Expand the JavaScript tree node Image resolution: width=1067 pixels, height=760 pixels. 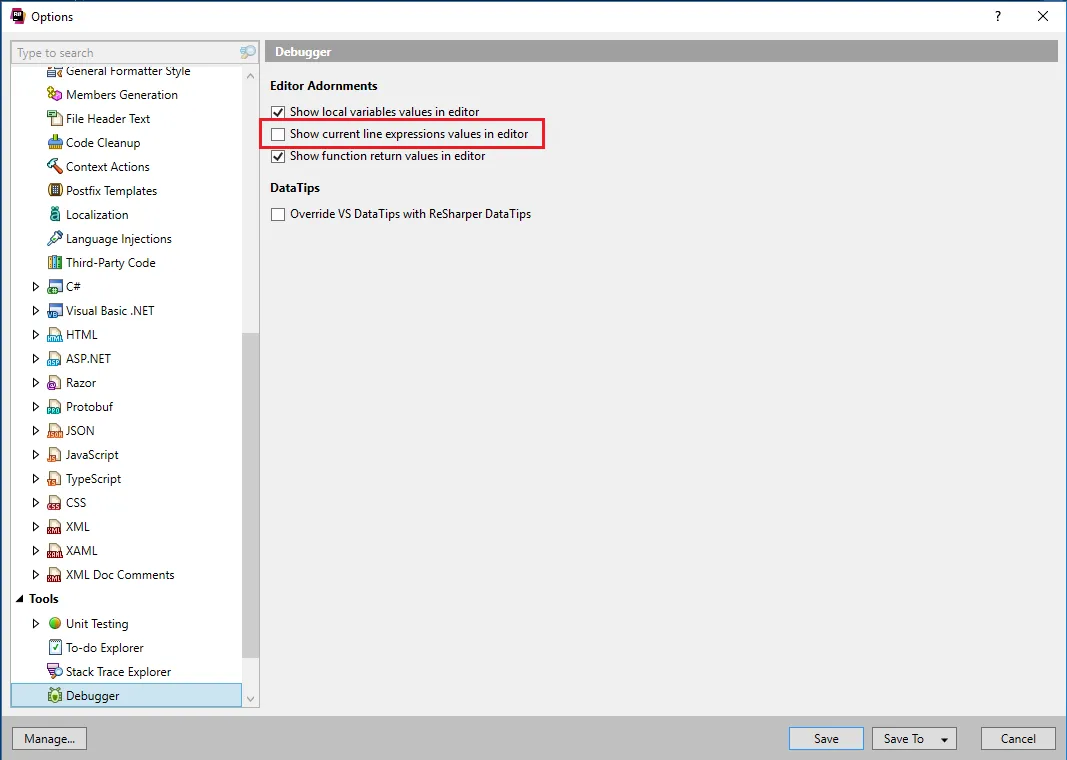click(35, 455)
